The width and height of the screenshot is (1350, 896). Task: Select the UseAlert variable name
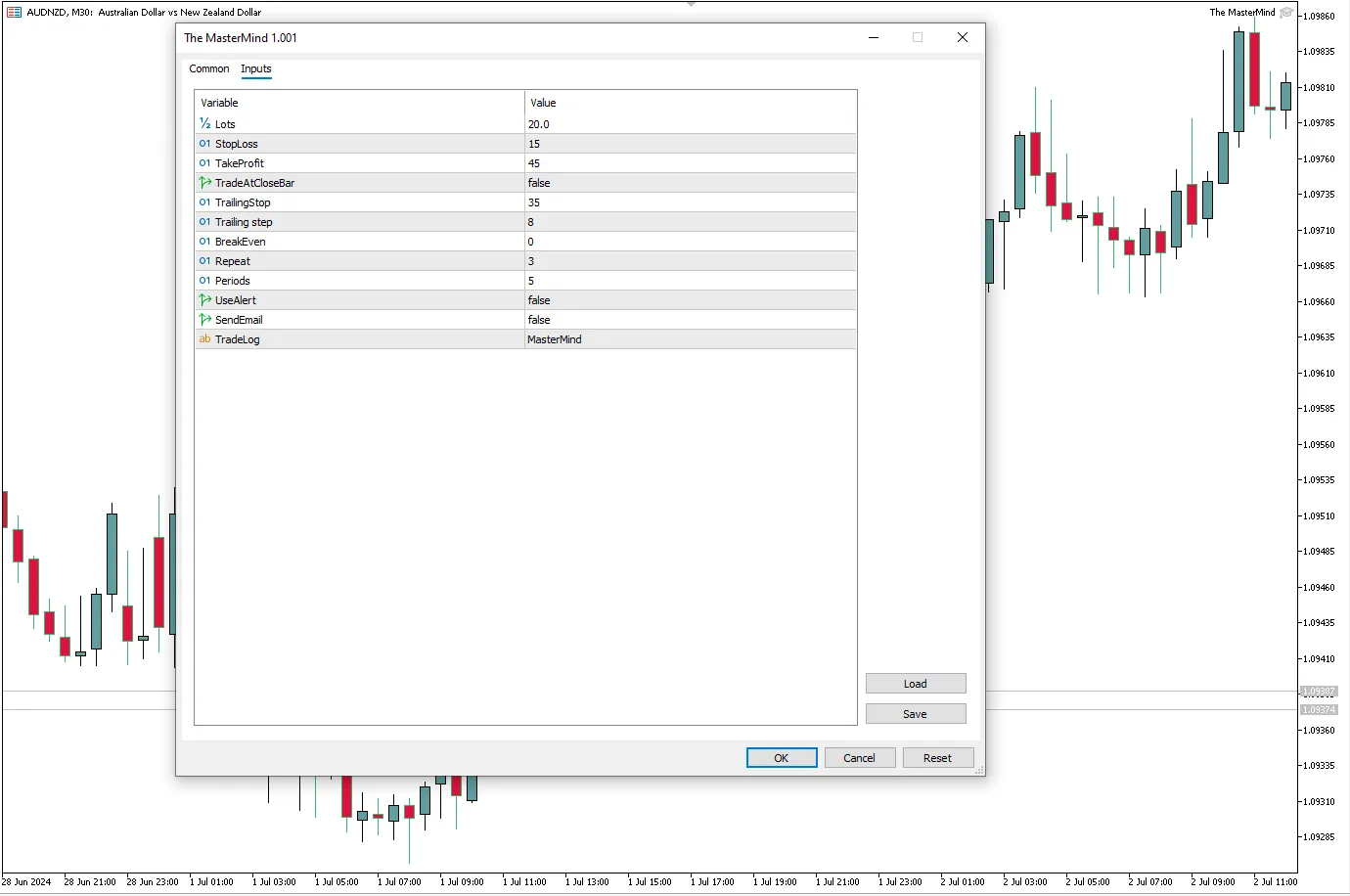click(x=236, y=300)
